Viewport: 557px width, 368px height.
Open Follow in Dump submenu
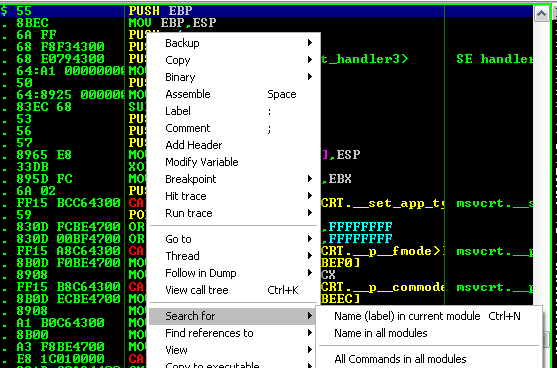[x=233, y=273]
